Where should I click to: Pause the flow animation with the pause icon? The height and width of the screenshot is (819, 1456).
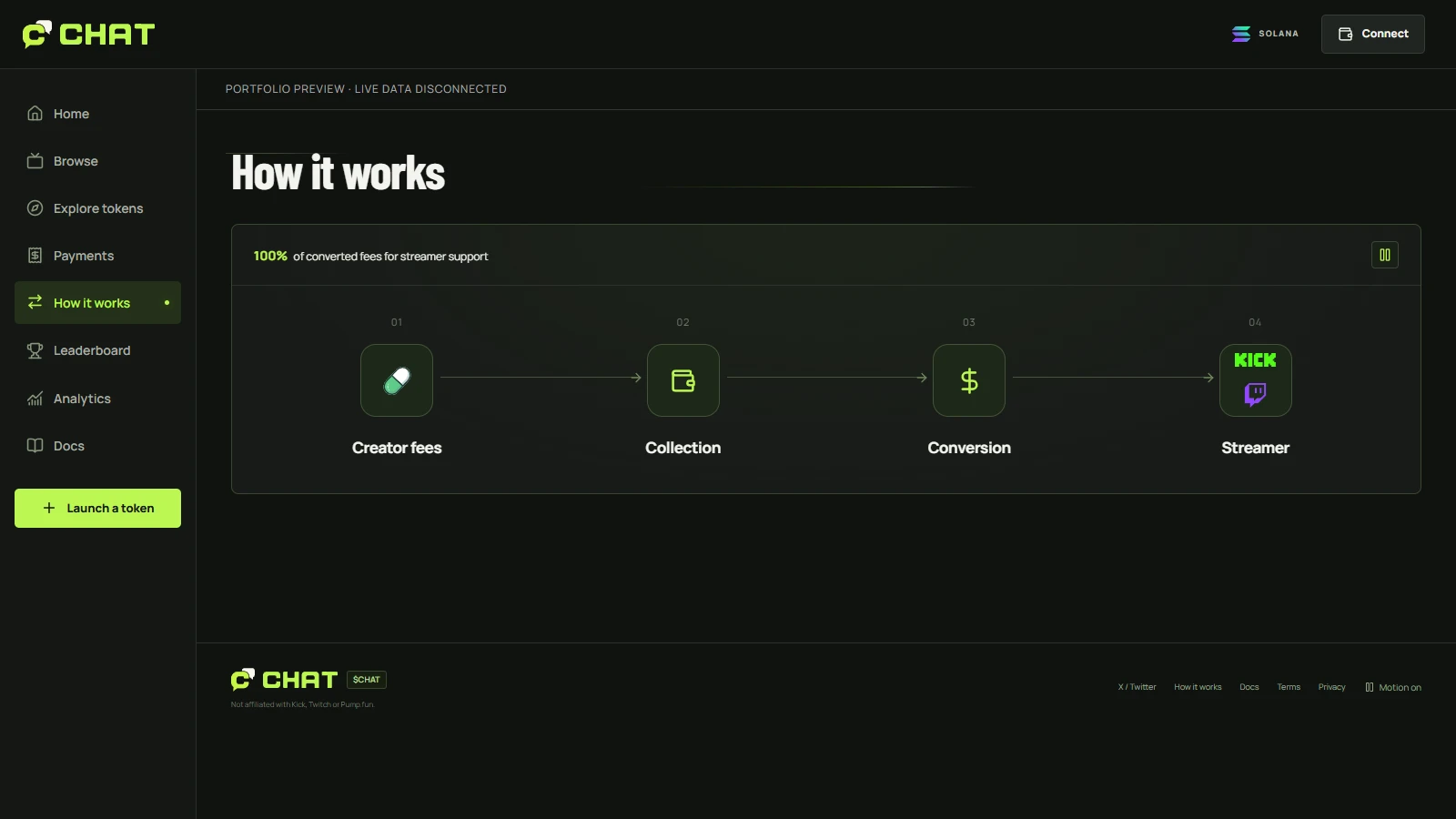click(x=1384, y=255)
